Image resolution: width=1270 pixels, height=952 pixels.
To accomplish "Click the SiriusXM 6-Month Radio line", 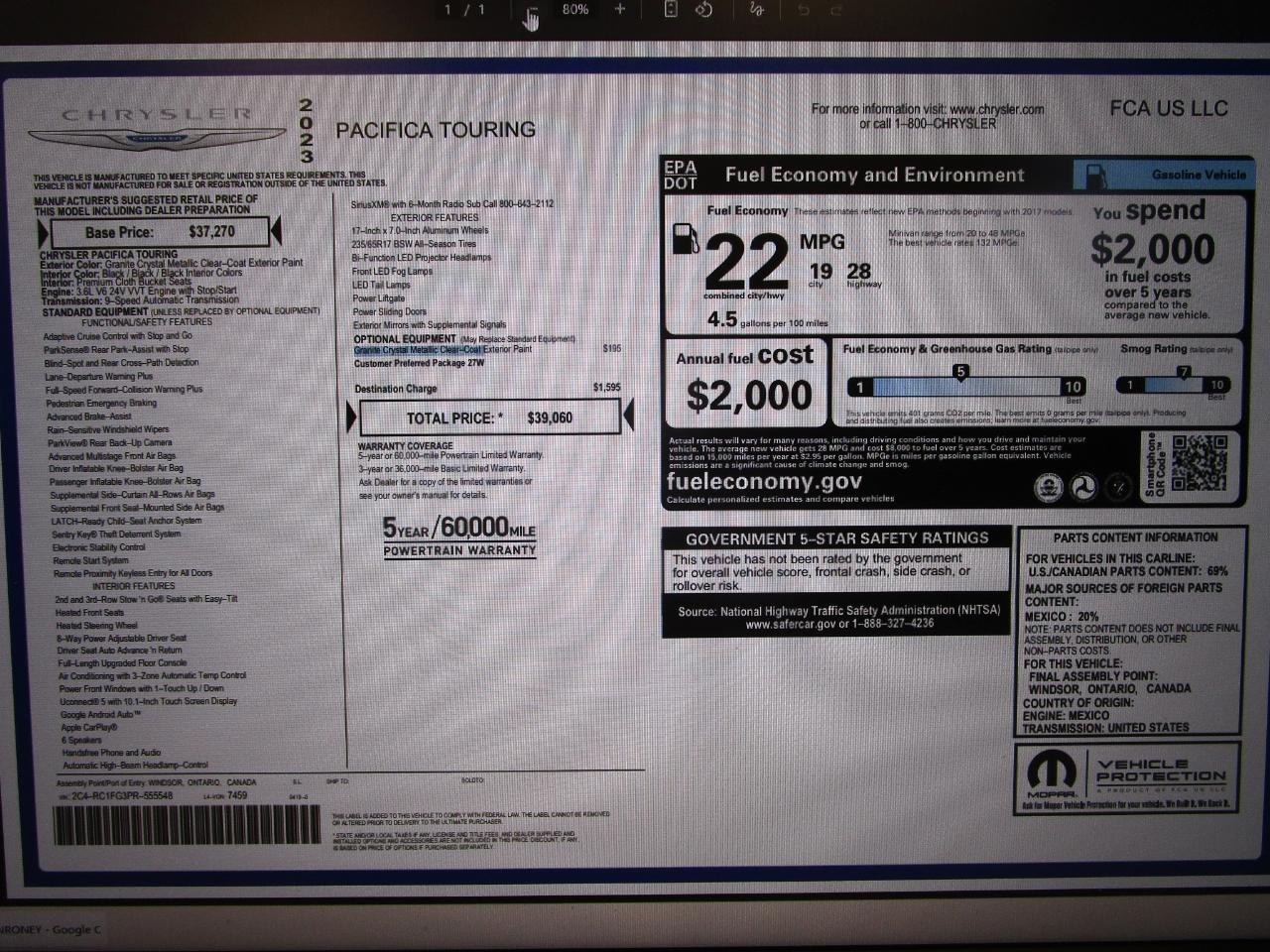I will [452, 204].
